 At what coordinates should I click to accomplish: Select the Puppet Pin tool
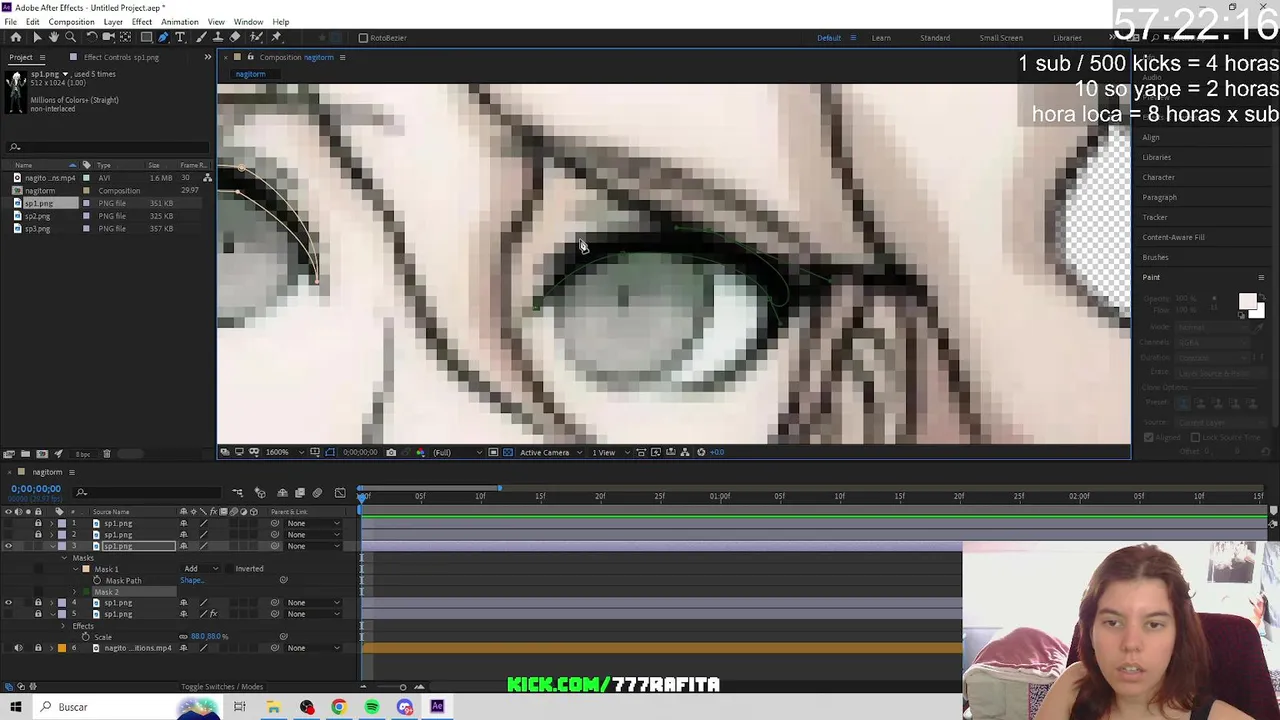[276, 37]
